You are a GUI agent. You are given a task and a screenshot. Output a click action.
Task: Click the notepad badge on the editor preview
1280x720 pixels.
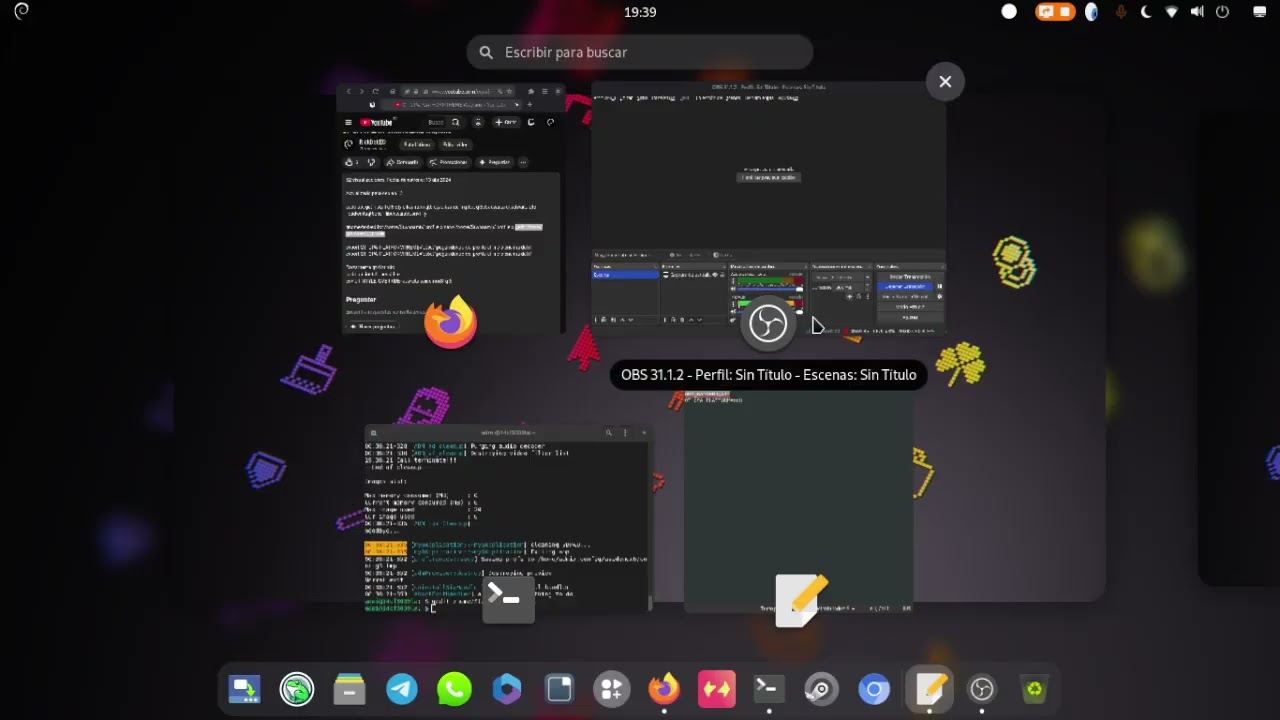(x=802, y=600)
